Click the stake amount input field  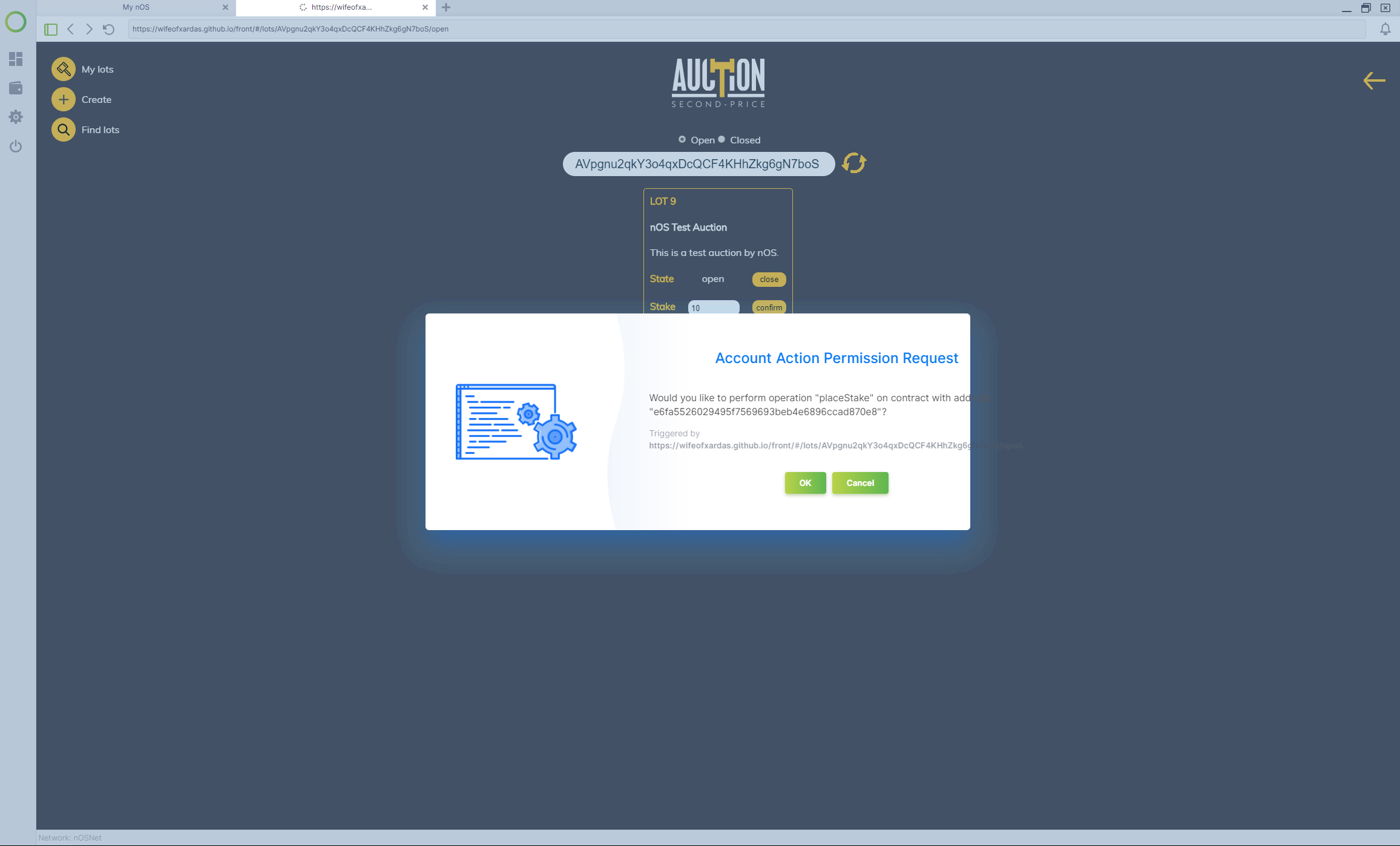point(714,307)
